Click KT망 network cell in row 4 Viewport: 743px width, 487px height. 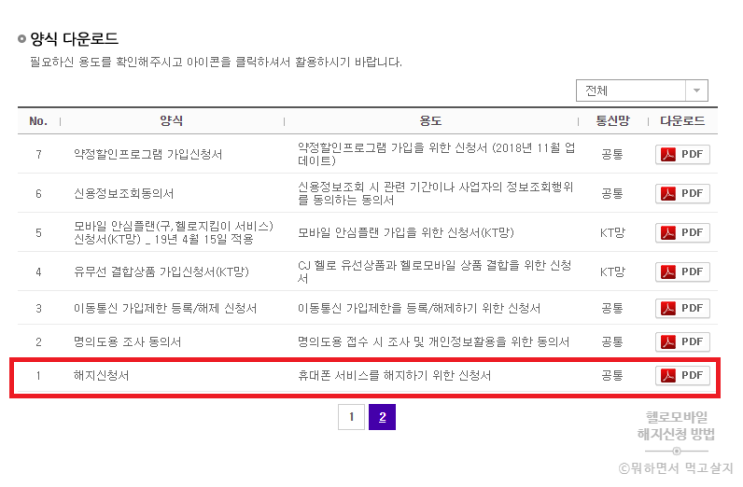[x=612, y=272]
